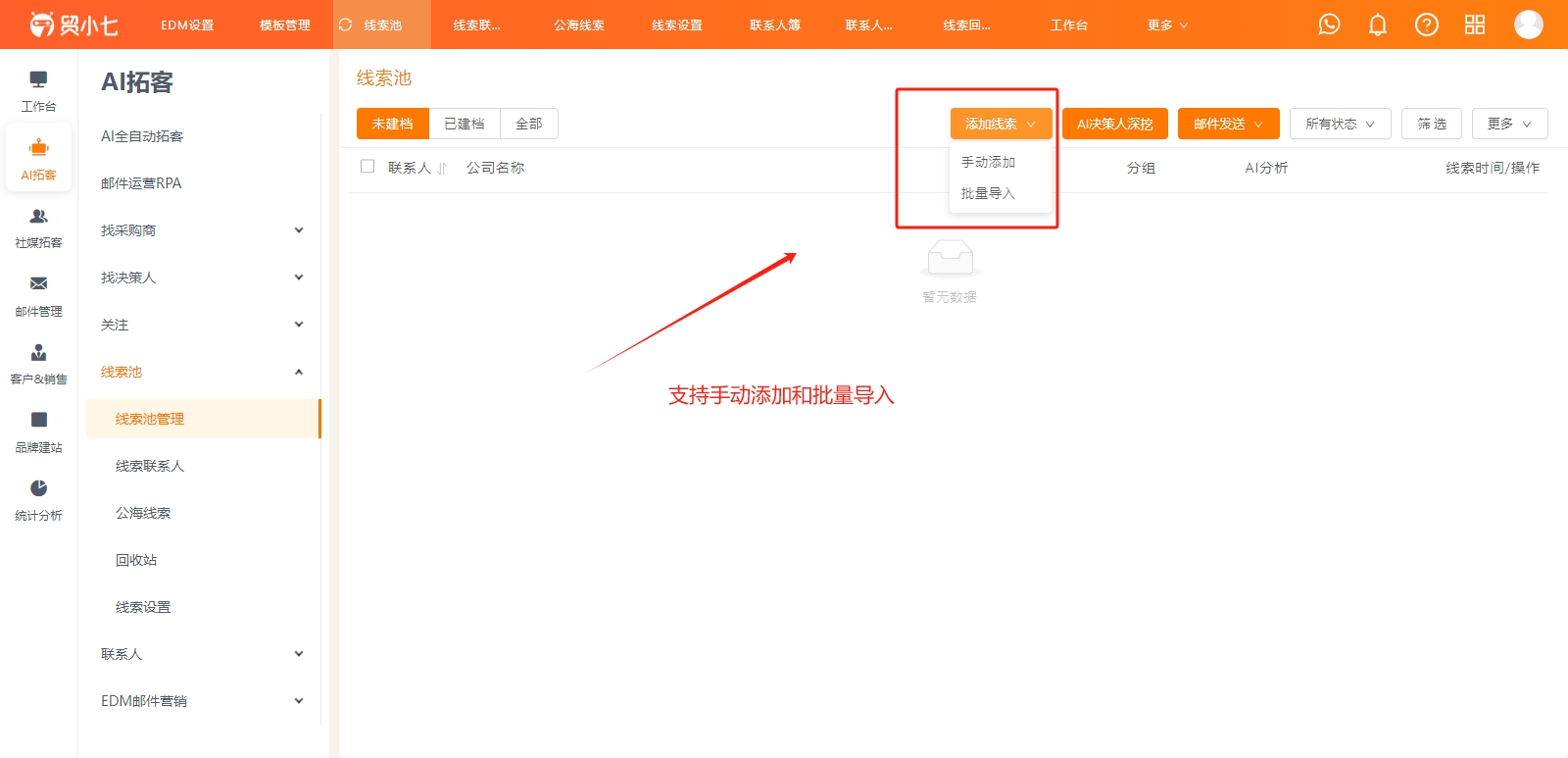Open 社媒拓客 from the sidebar

point(38,227)
